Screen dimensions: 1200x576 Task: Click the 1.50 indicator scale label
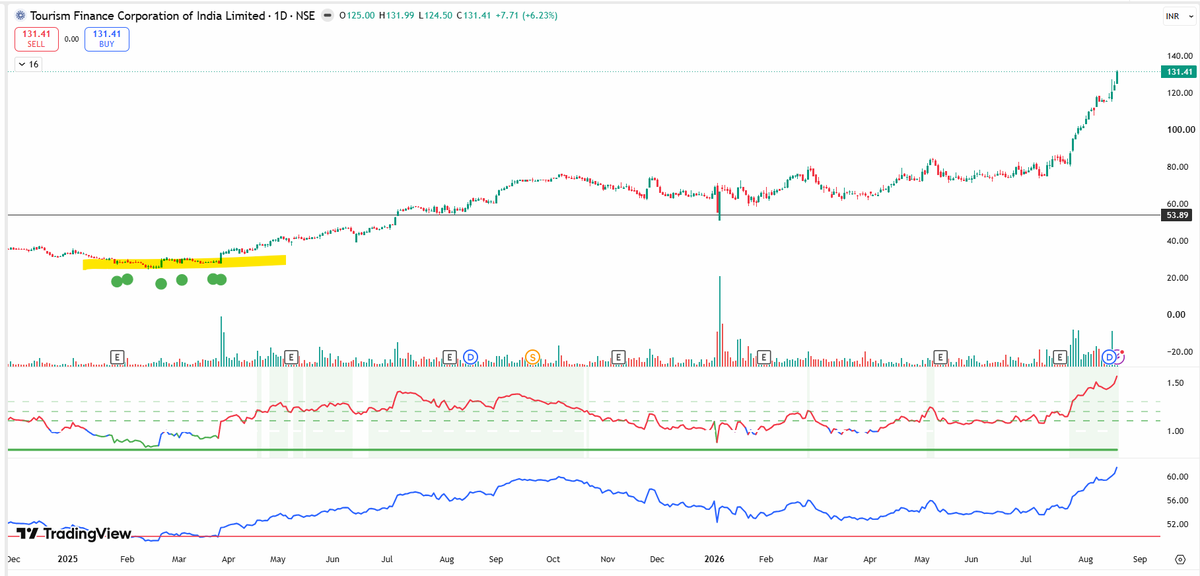1175,383
